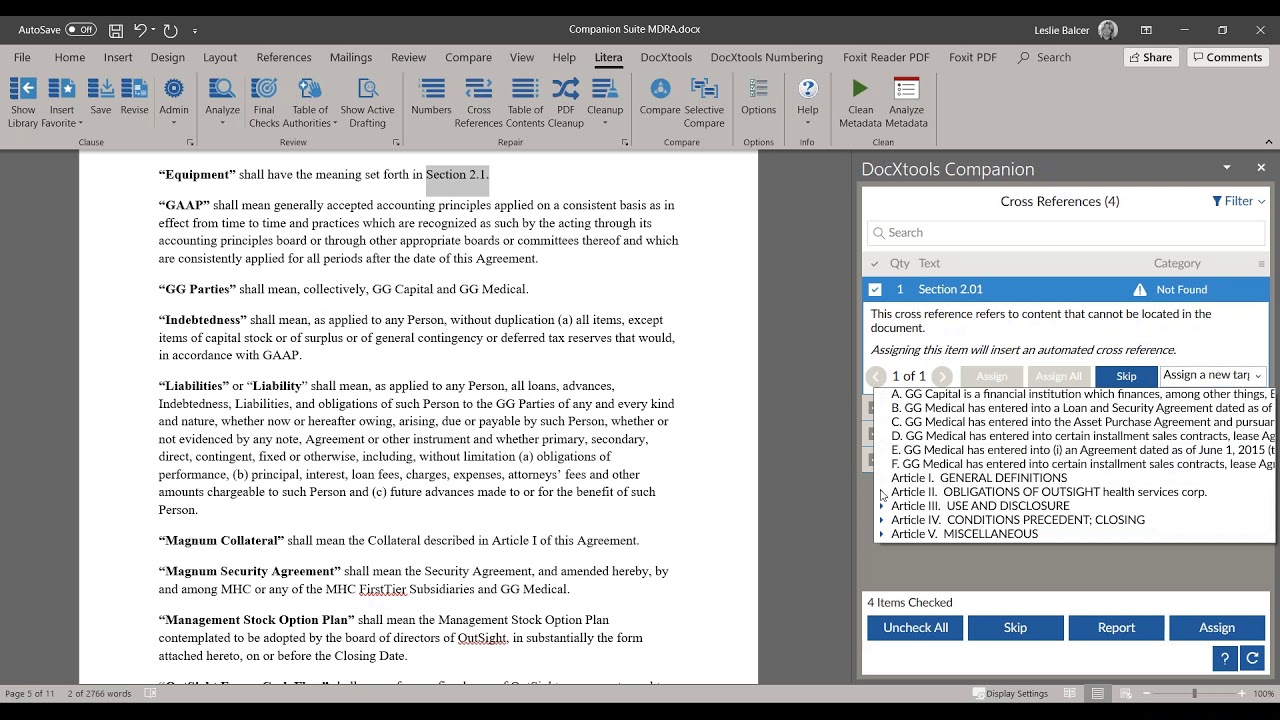This screenshot has height=720, width=1280.
Task: Close the DocXtools Companion pane
Action: pos(1261,168)
